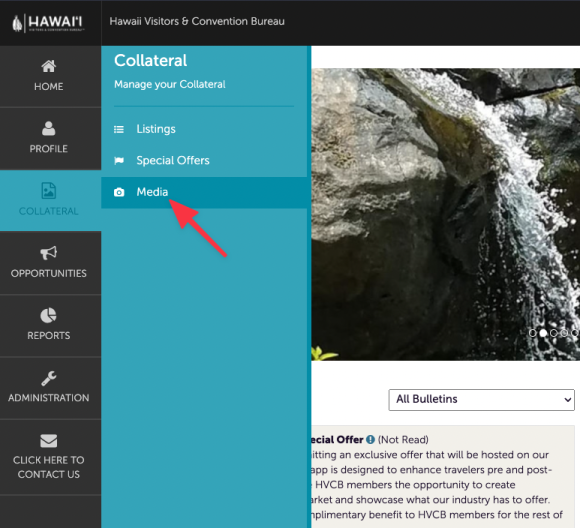Click the Media camera icon
The width and height of the screenshot is (580, 528).
click(119, 192)
